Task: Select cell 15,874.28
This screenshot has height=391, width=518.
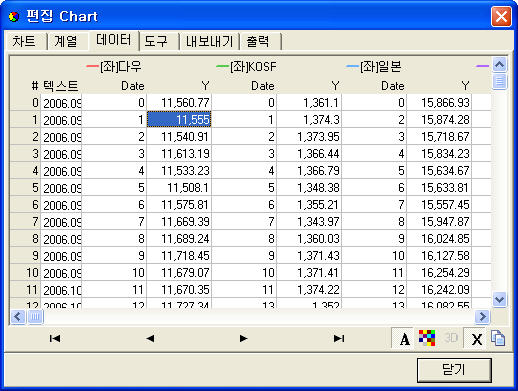Action: (x=439, y=119)
